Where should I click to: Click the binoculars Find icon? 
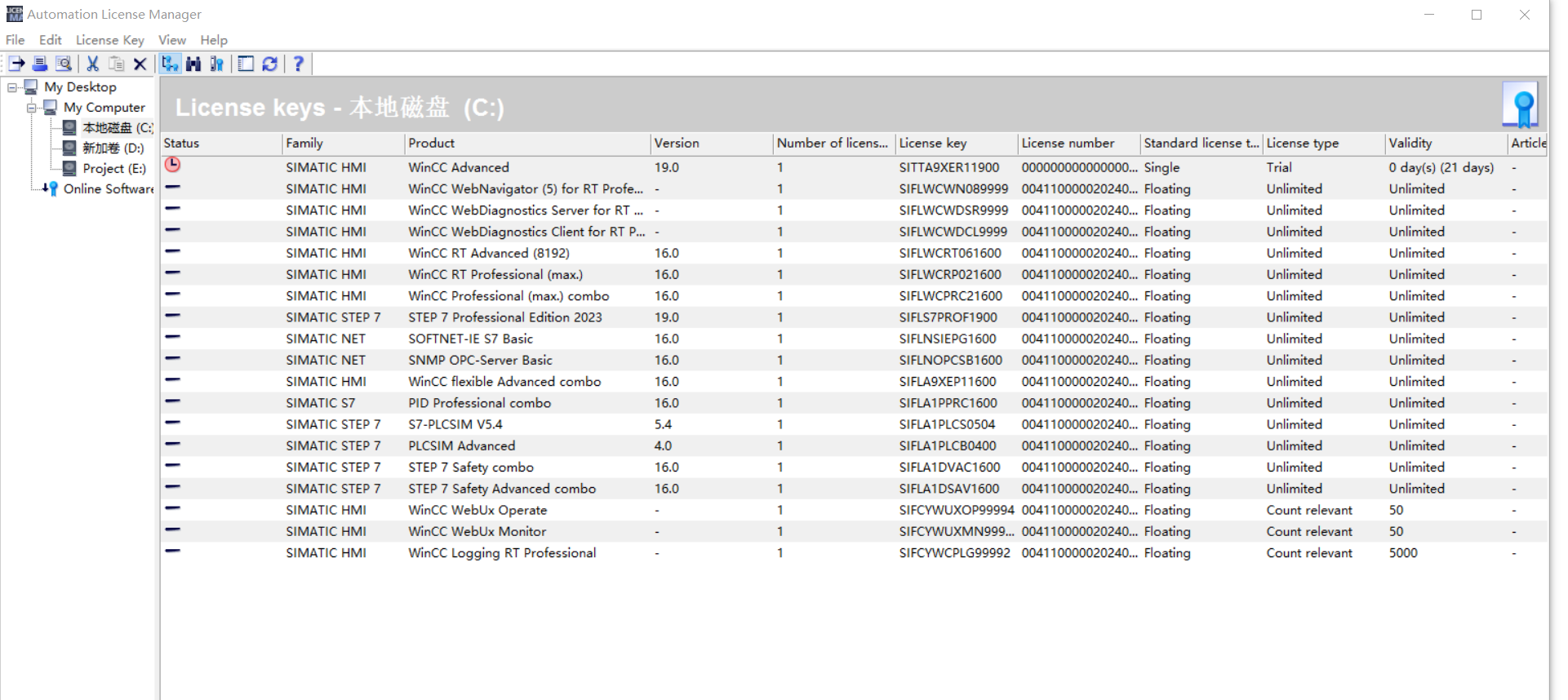tap(193, 64)
